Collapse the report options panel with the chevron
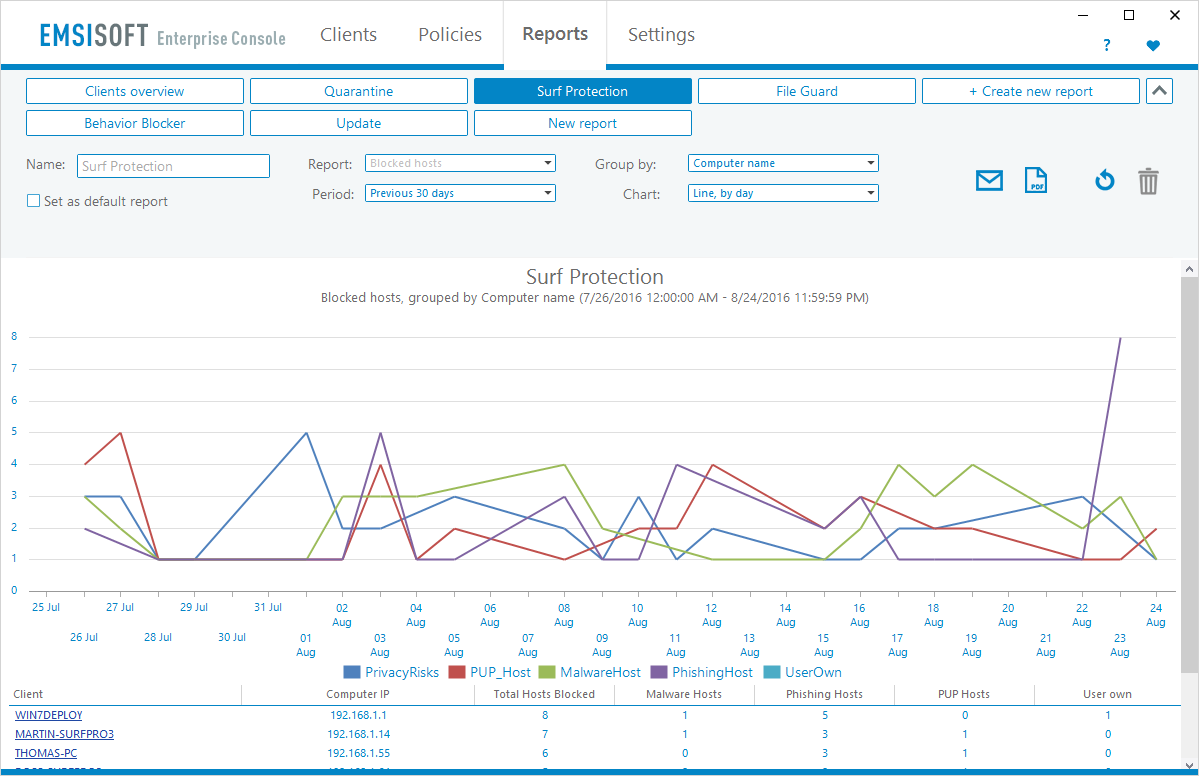Image resolution: width=1199 pixels, height=776 pixels. click(x=1159, y=90)
